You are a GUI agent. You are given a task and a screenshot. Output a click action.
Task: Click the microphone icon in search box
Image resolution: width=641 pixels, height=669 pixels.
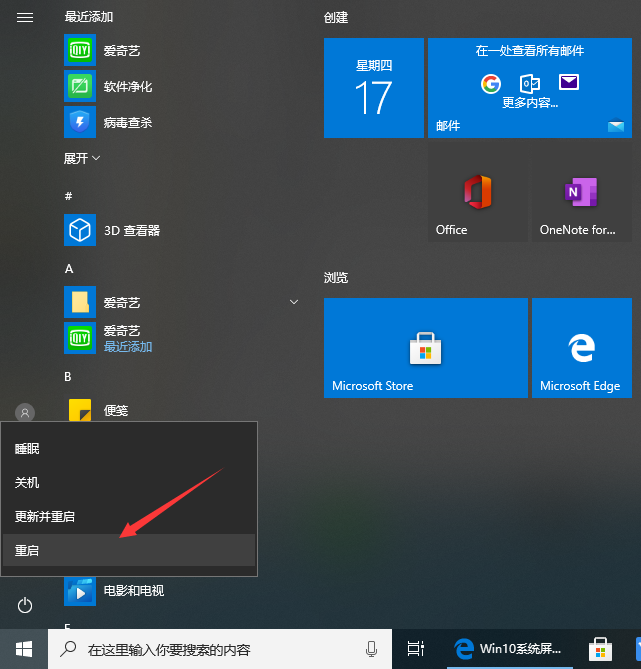coord(371,649)
